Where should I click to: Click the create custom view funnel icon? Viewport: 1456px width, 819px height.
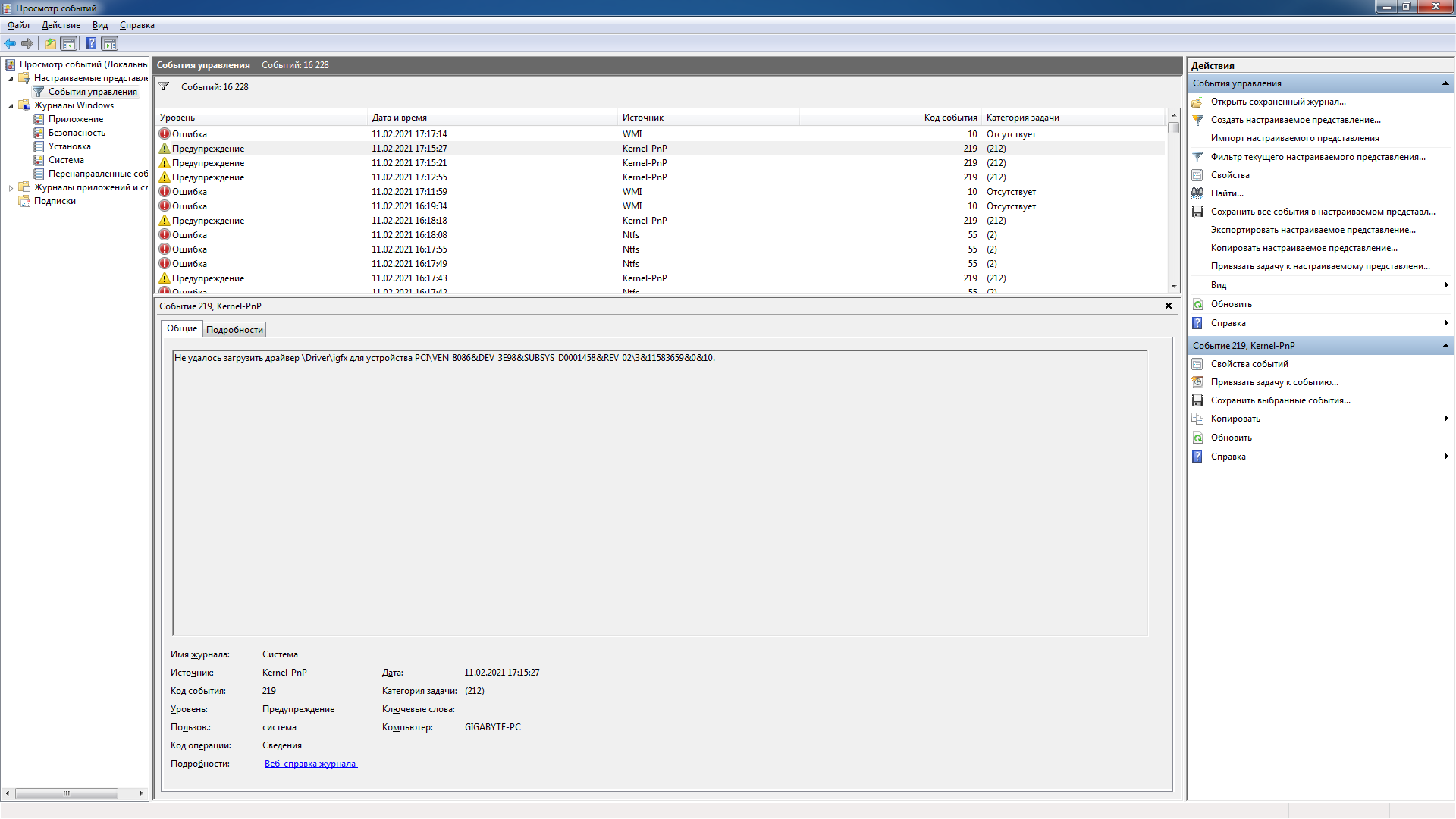(1197, 120)
